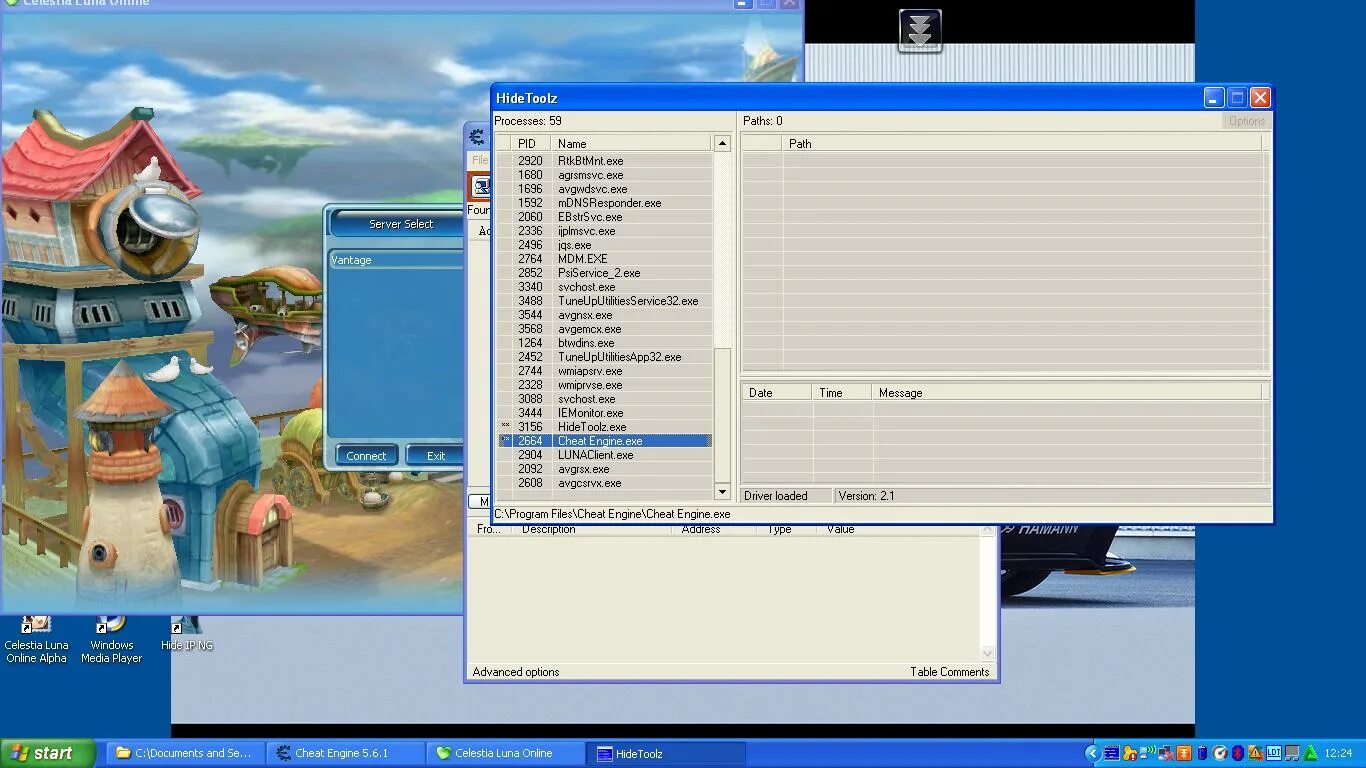
Task: Select svchost.exe with PID 3088
Action: (x=604, y=399)
